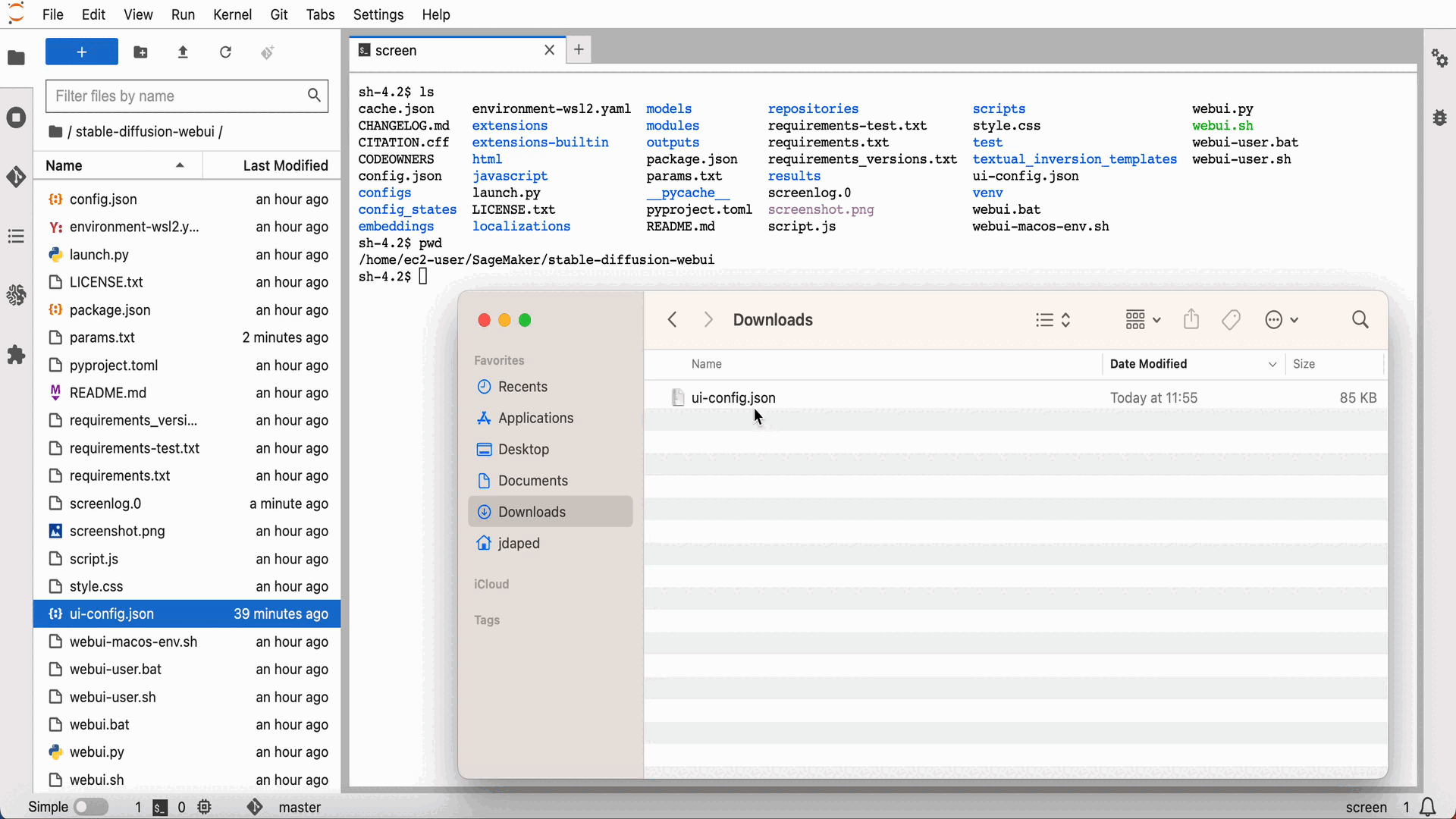Click the new folder icon

[x=140, y=52]
